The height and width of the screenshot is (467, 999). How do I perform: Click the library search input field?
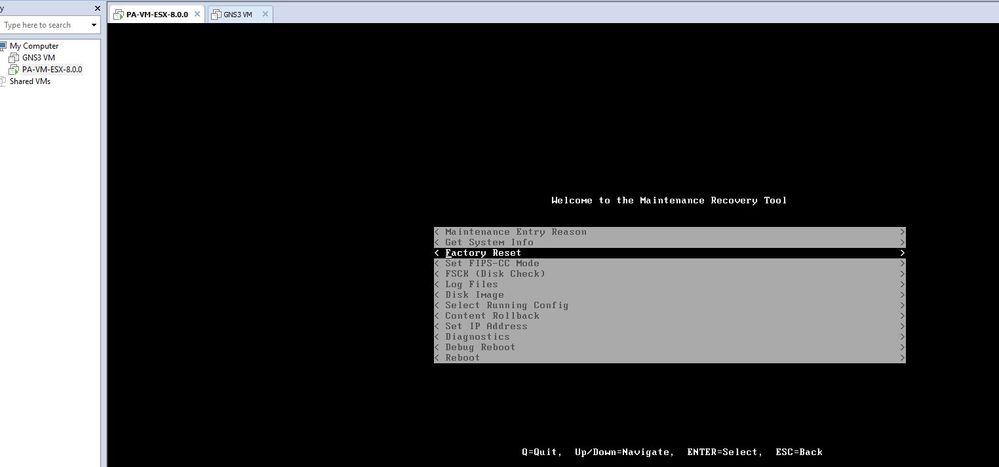click(43, 25)
